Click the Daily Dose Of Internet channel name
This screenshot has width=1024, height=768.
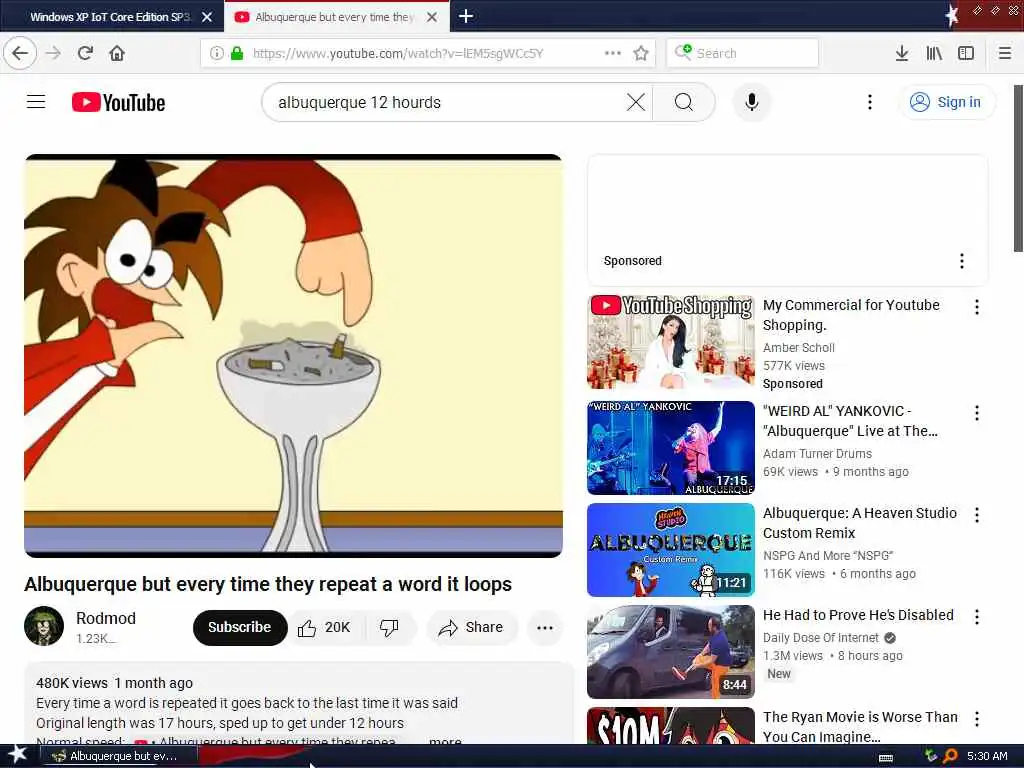click(x=820, y=638)
